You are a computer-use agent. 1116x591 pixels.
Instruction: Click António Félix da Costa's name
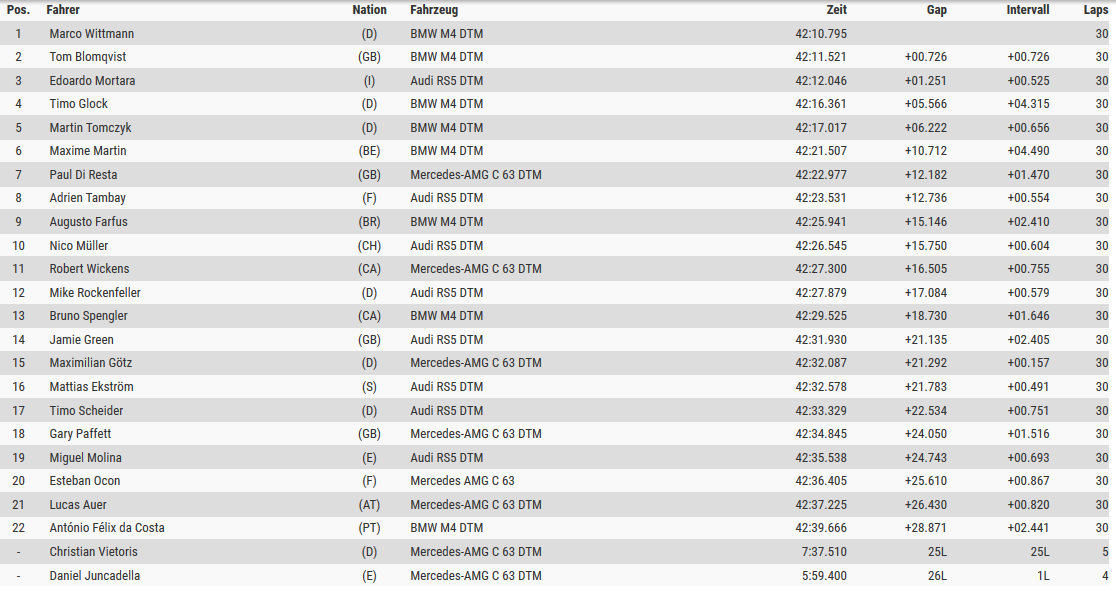click(x=107, y=528)
